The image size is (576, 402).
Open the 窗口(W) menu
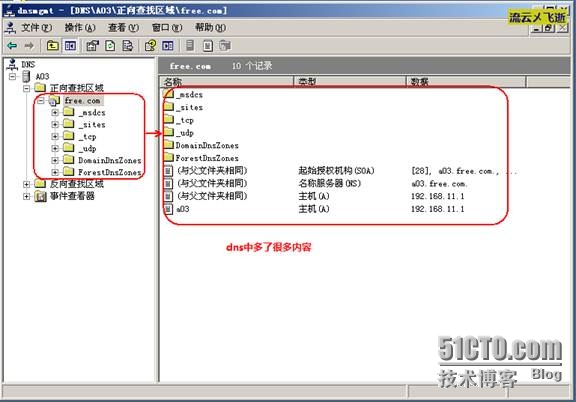pyautogui.click(x=167, y=28)
